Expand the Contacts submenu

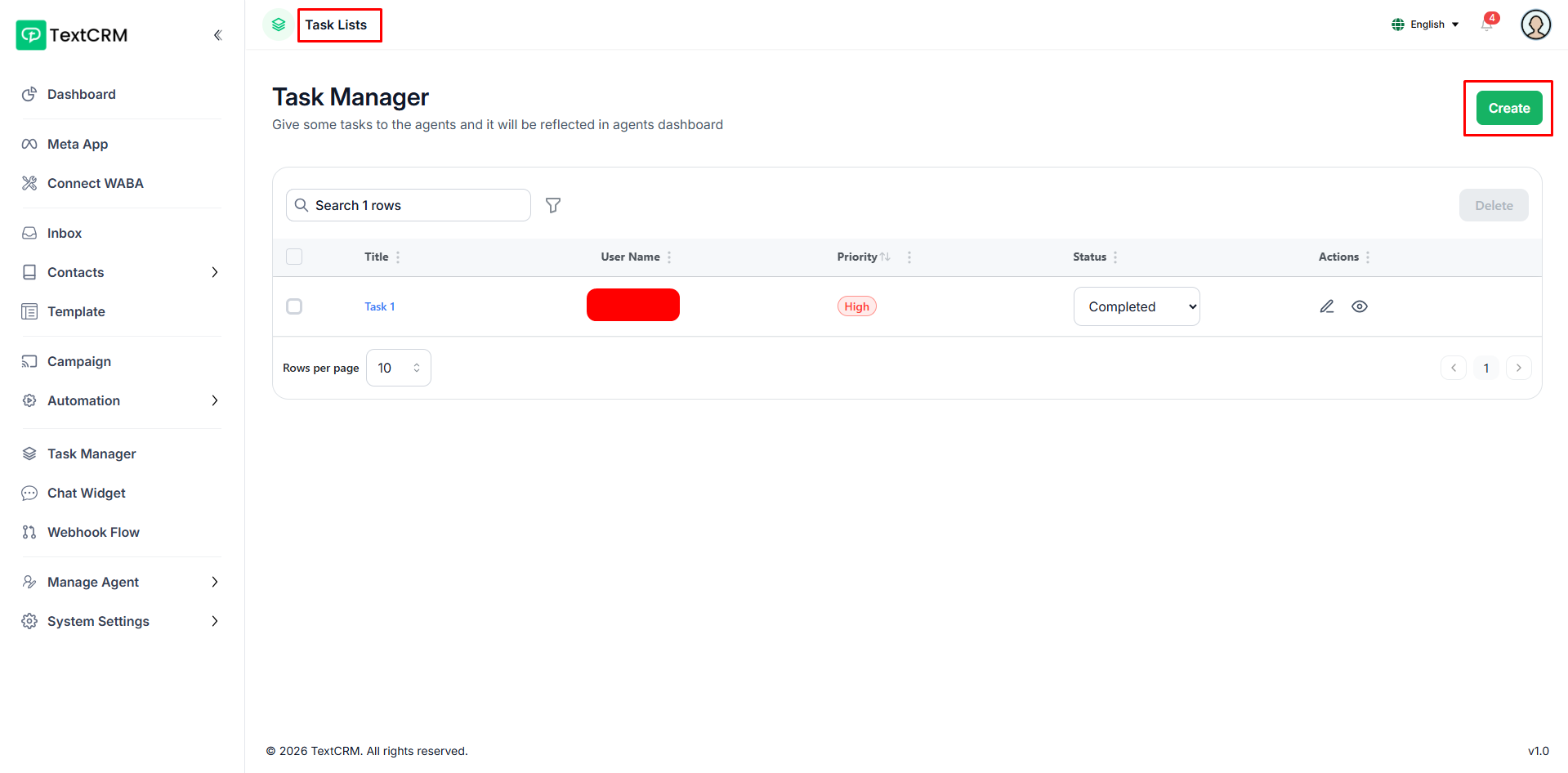[x=214, y=272]
